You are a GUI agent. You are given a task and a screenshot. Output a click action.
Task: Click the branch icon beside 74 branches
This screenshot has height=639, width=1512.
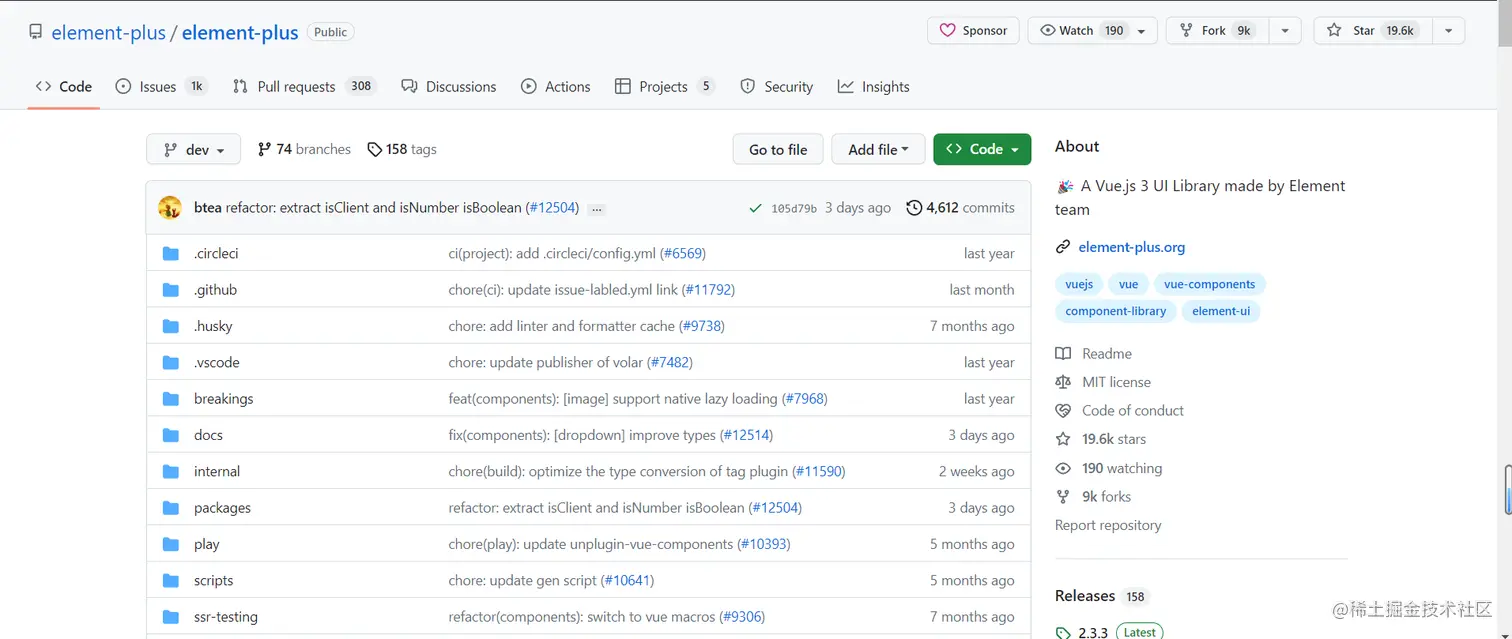coord(264,150)
